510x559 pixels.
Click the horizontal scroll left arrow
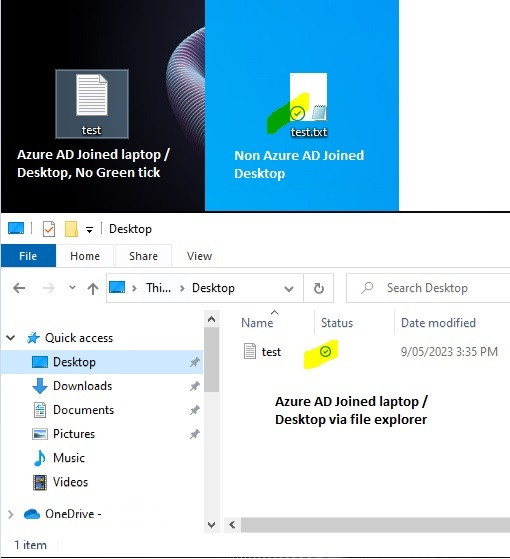(x=232, y=524)
